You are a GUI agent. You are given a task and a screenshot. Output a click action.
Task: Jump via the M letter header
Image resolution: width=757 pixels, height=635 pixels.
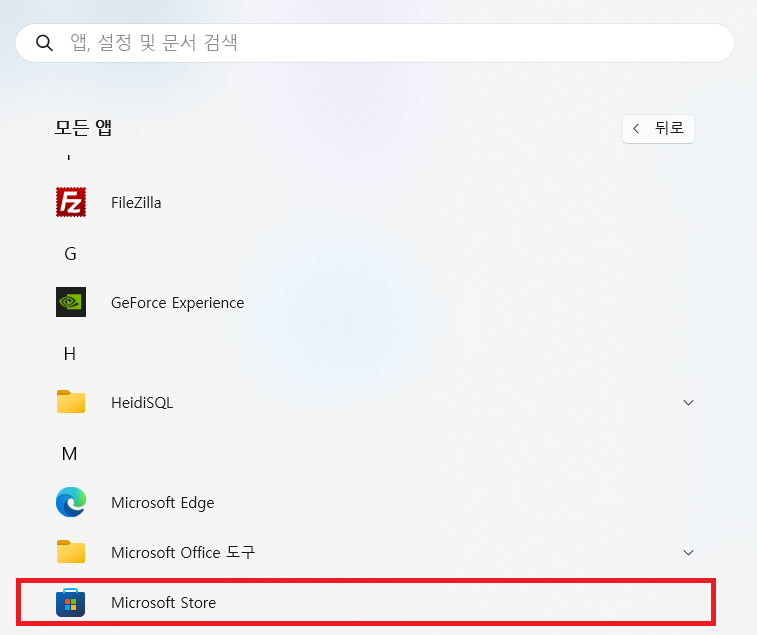tap(70, 454)
